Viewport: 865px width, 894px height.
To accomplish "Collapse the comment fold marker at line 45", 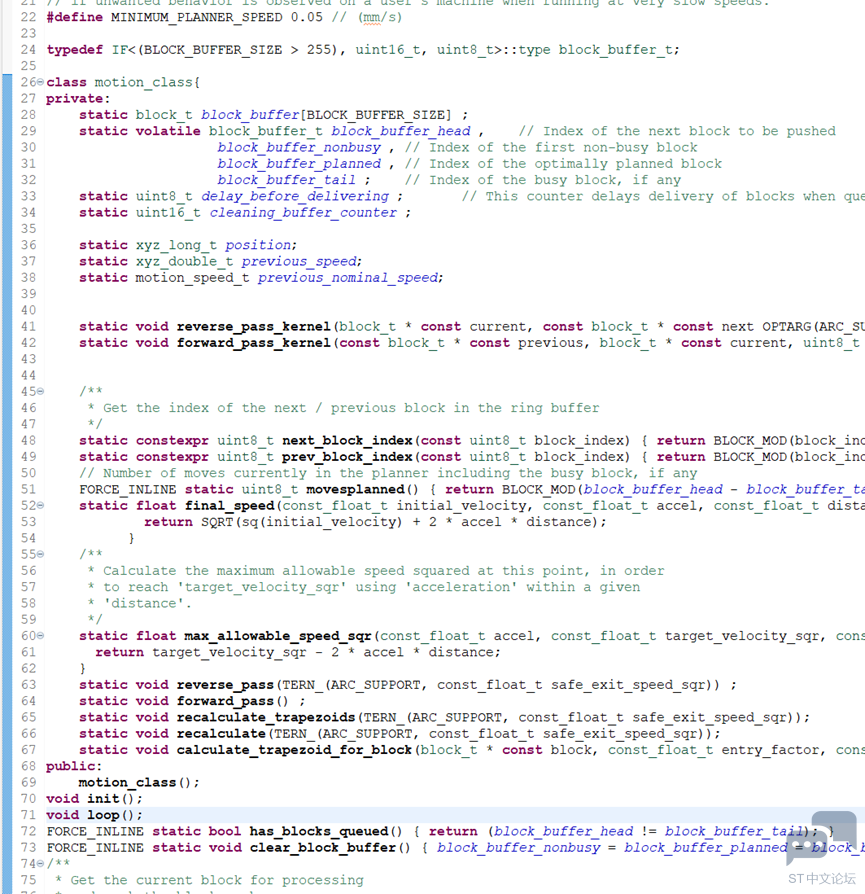I will point(40,391).
